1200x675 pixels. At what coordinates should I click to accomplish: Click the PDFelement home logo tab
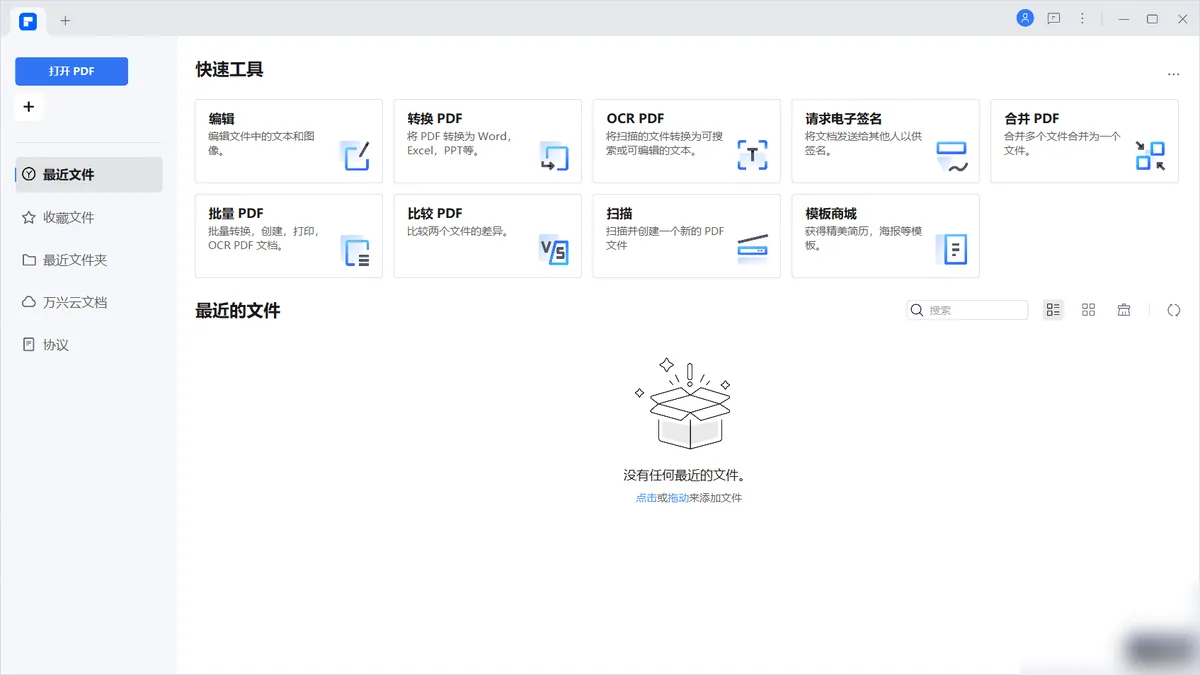coord(28,21)
